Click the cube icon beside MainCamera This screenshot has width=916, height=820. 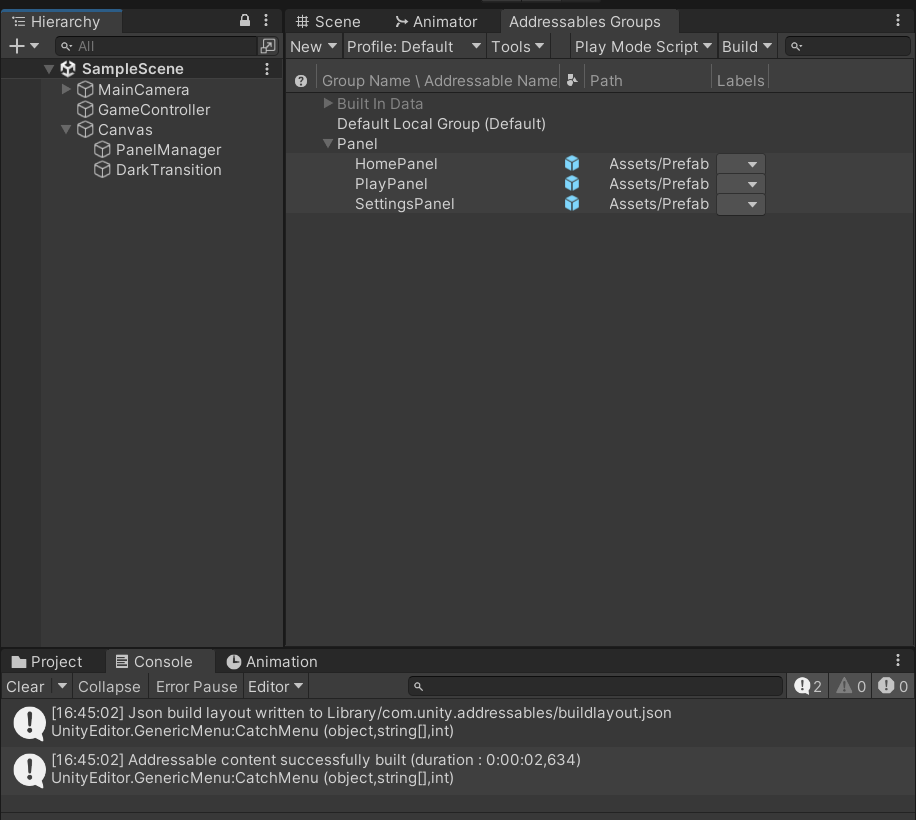click(85, 89)
